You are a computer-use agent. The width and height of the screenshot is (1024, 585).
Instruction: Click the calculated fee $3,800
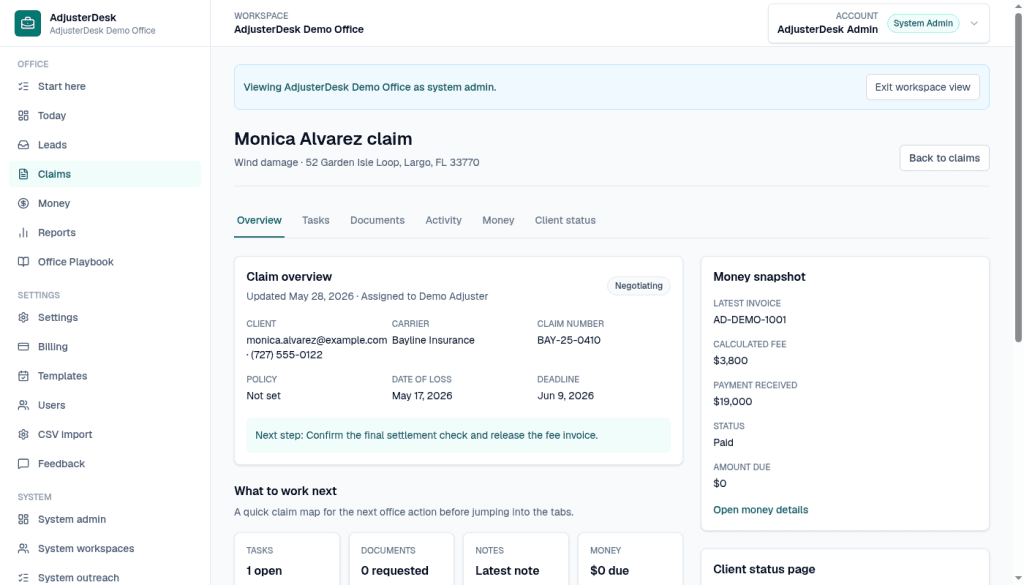(730, 360)
